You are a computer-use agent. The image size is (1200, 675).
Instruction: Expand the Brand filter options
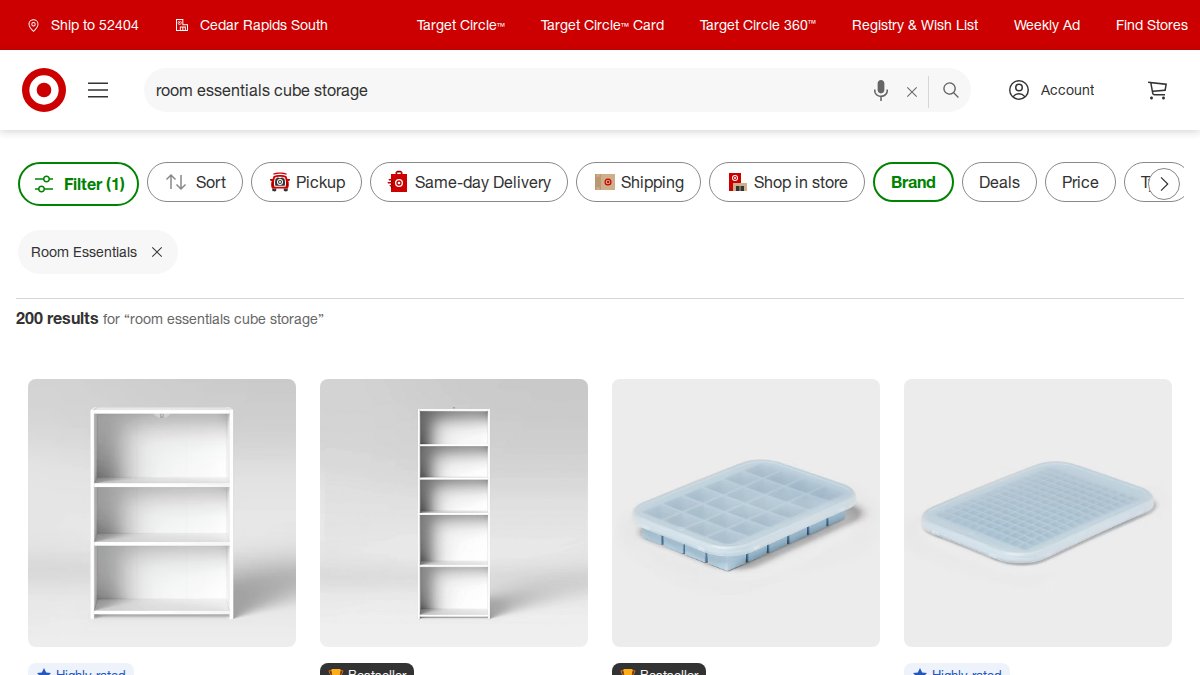(x=913, y=182)
